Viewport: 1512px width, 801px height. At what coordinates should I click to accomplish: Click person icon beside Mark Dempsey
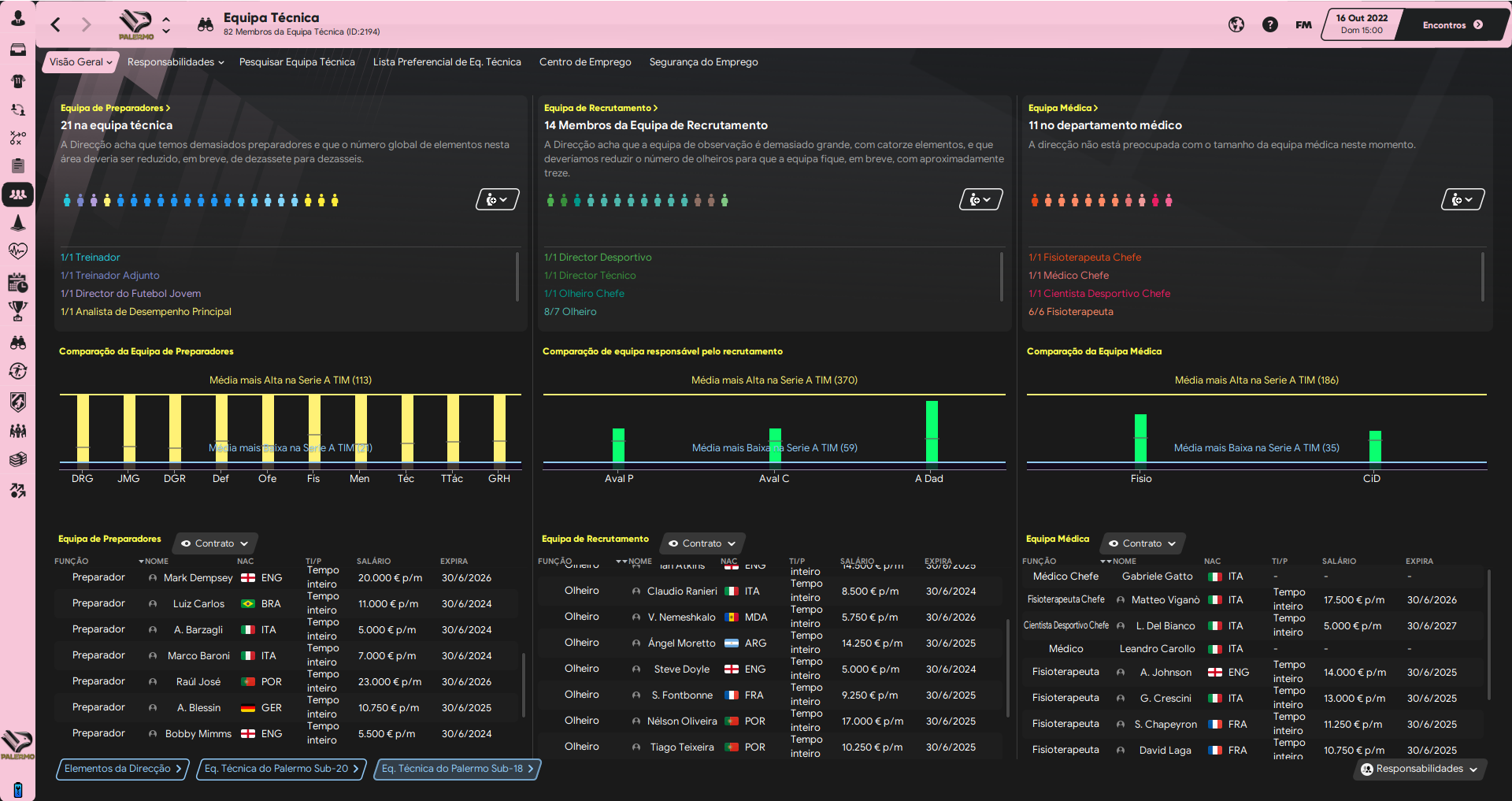tap(153, 578)
